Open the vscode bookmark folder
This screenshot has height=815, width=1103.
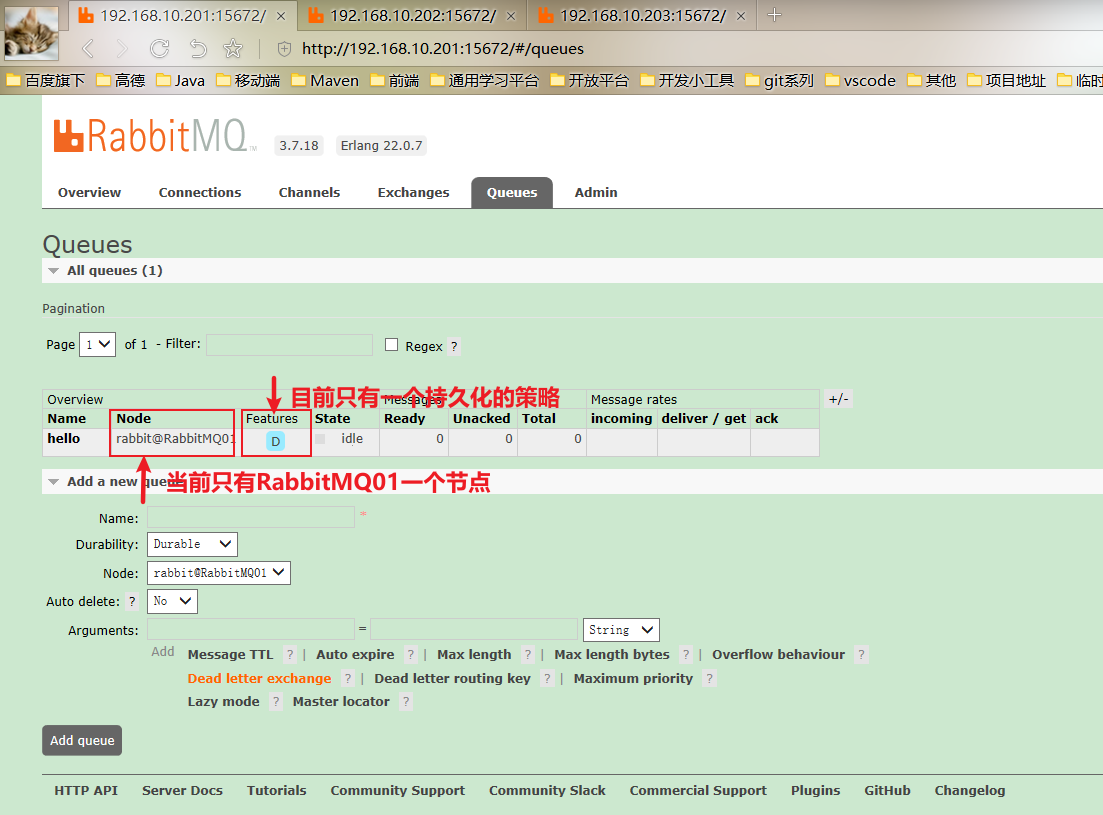860,80
